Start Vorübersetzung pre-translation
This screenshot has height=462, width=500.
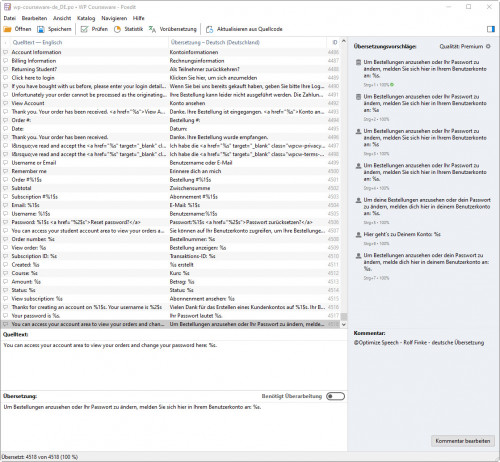tap(173, 29)
